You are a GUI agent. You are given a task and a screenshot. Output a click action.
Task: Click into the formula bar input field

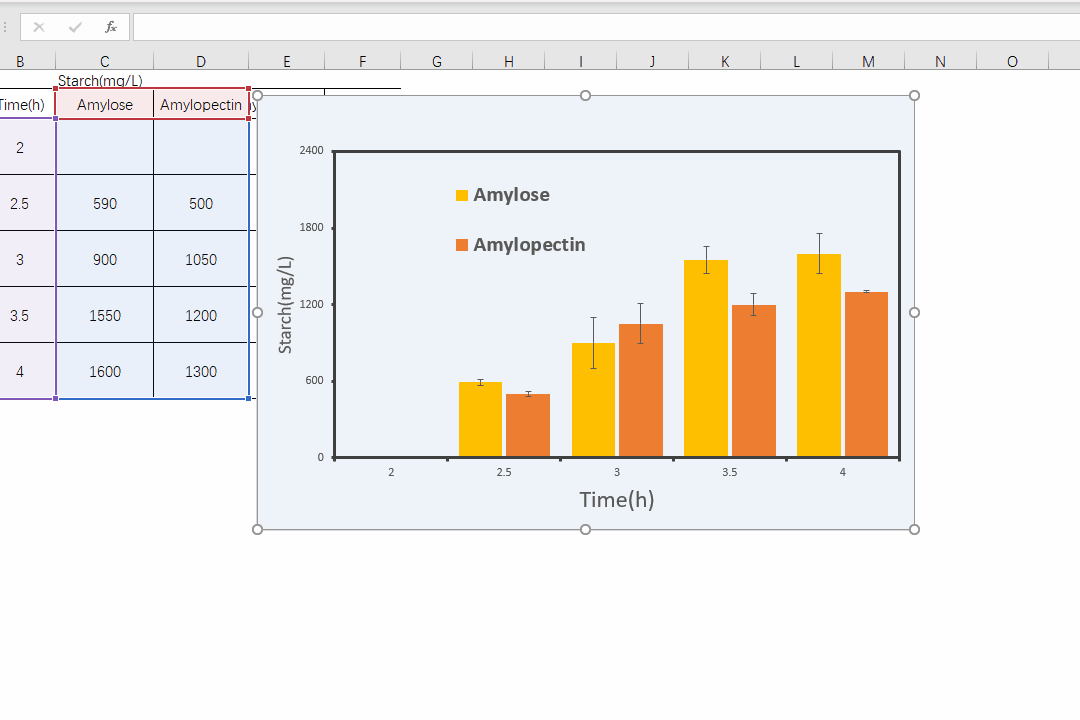[606, 28]
